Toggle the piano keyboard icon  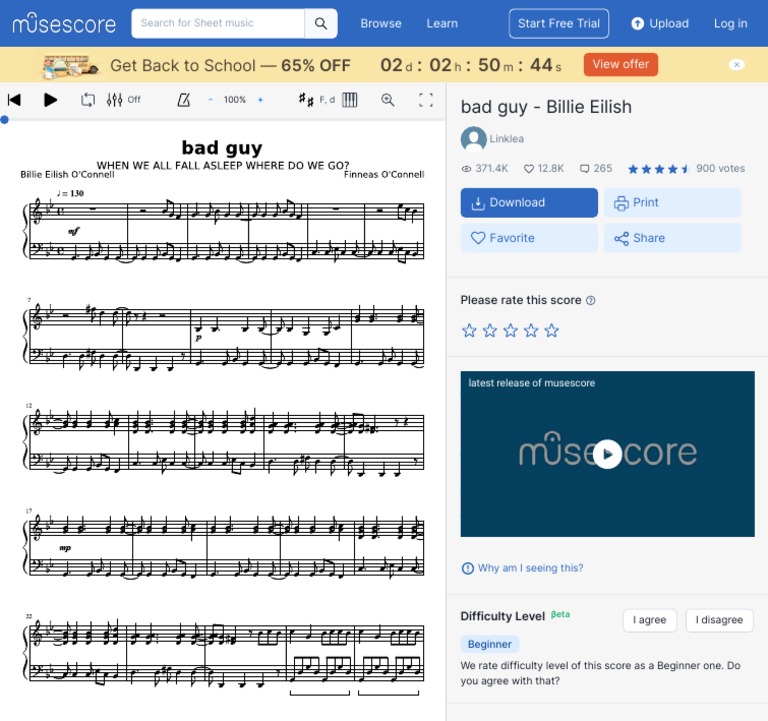pos(350,100)
